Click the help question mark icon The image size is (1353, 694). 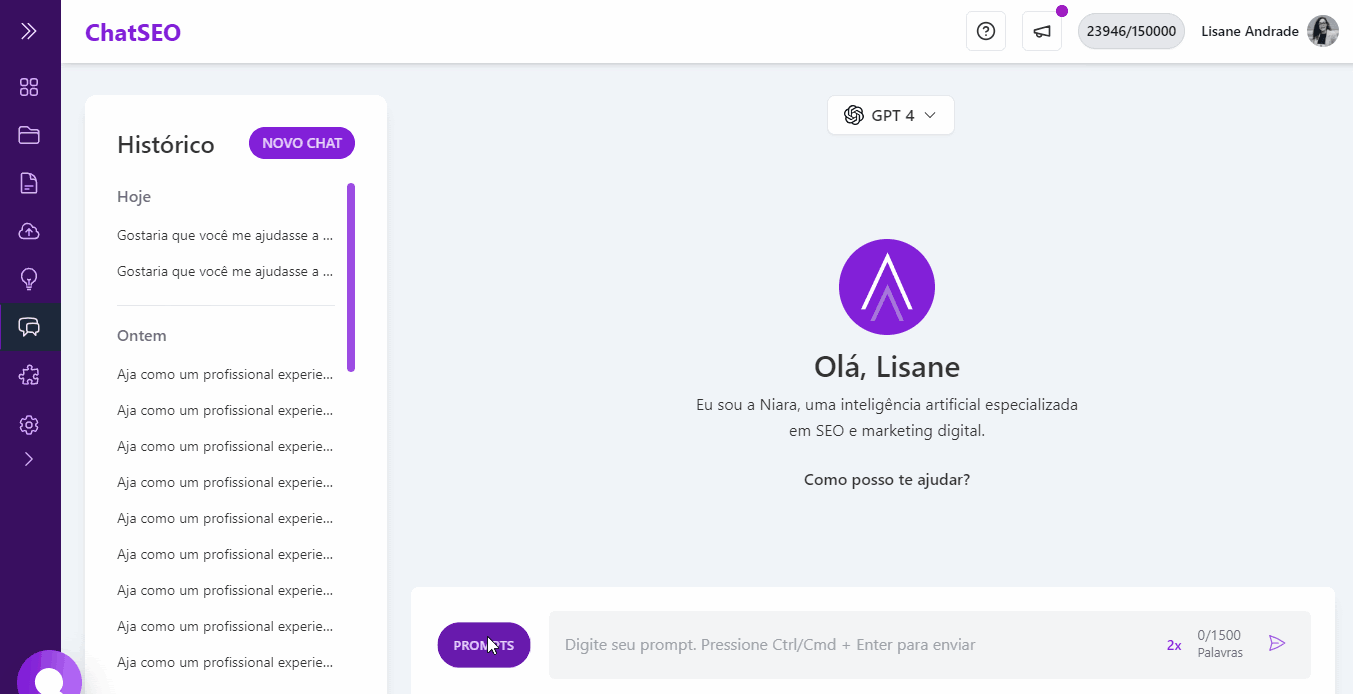tap(985, 31)
